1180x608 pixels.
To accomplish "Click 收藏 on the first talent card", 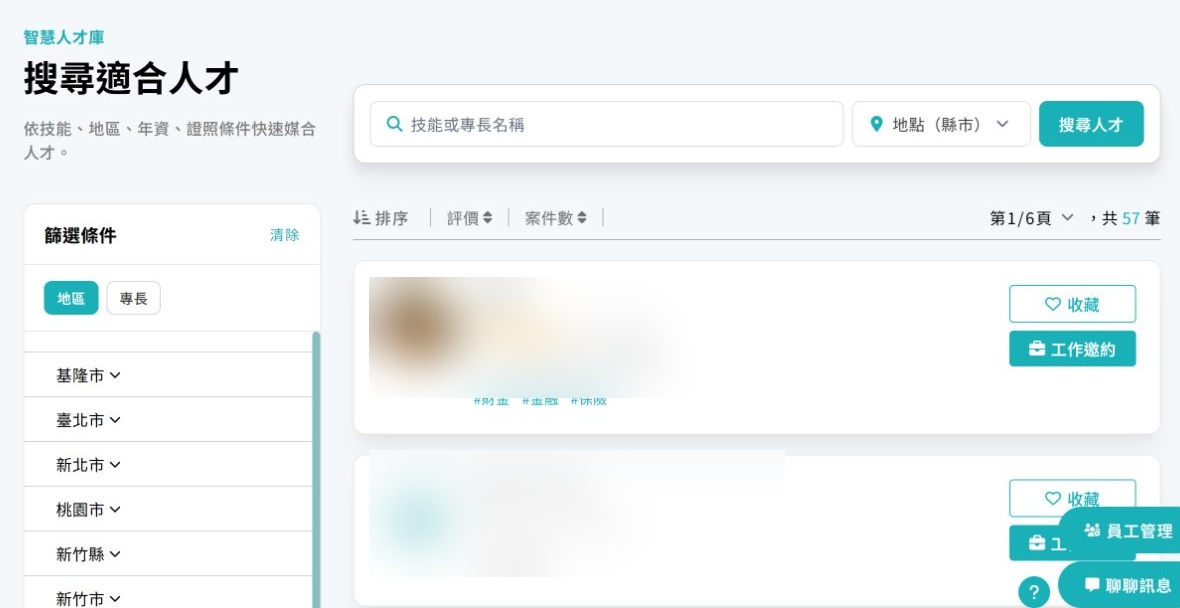I will [1072, 304].
